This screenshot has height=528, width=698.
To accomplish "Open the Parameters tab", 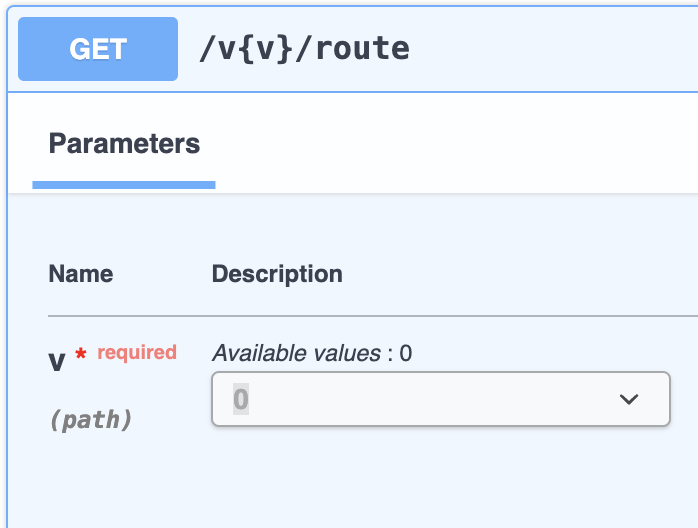I will (124, 144).
